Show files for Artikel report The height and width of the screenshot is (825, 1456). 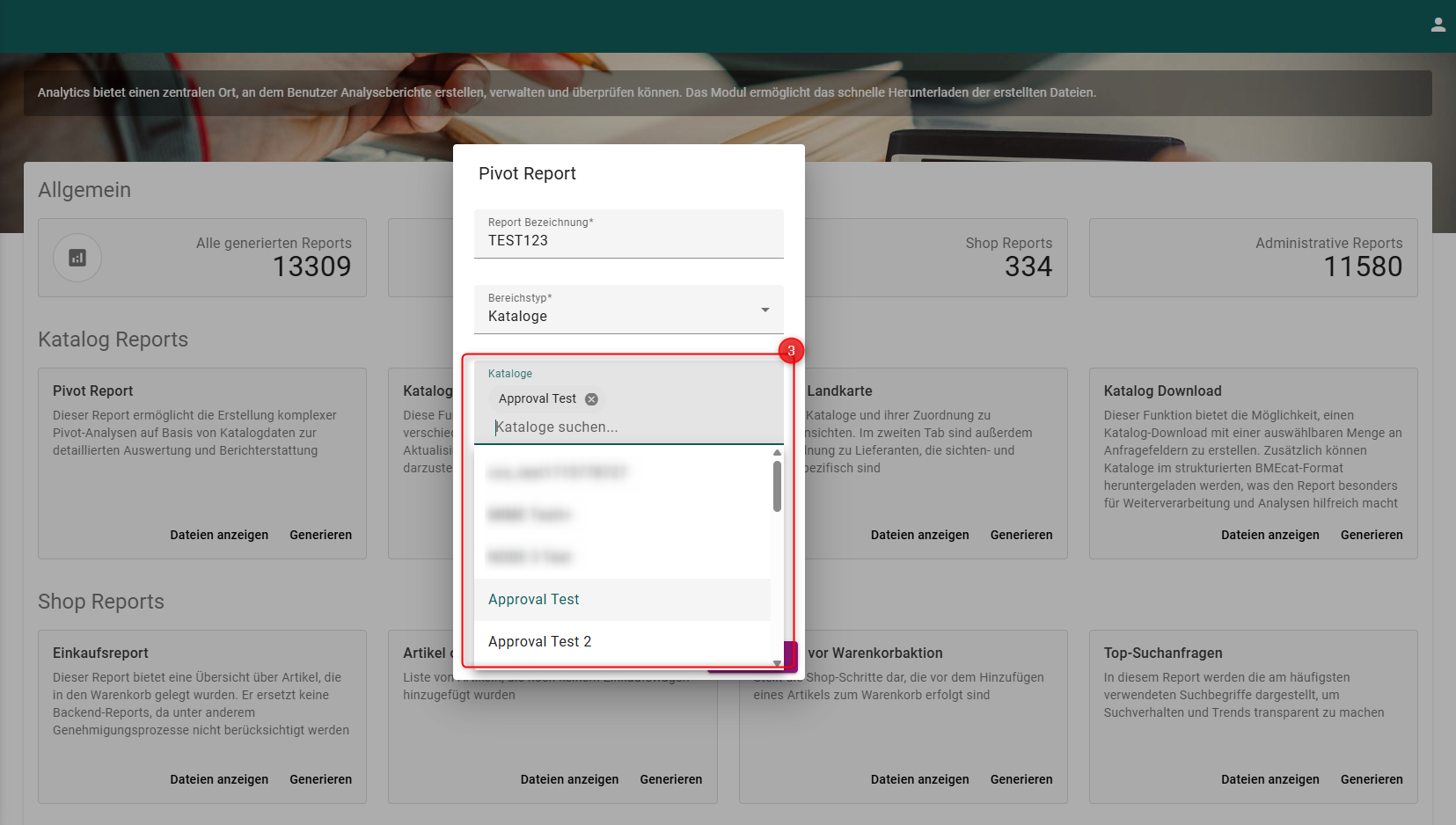coord(569,779)
